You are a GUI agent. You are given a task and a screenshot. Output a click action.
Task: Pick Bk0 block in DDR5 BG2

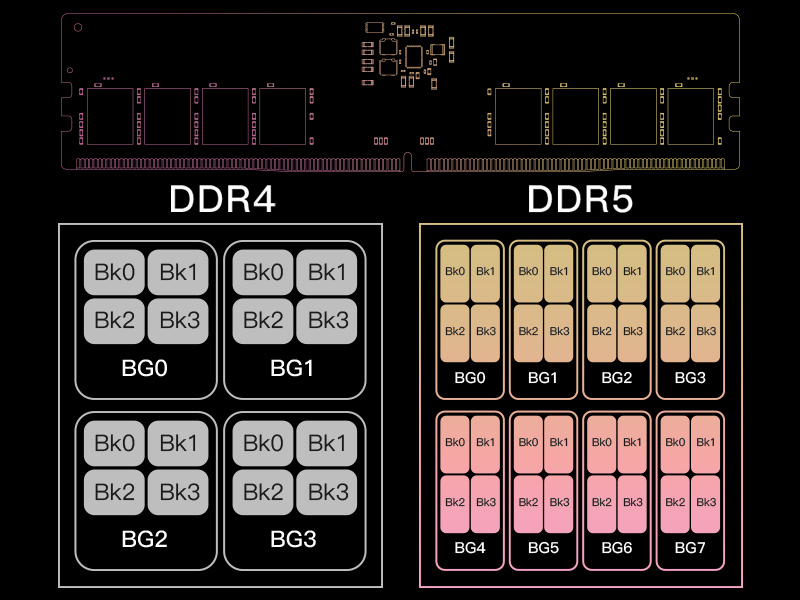602,273
